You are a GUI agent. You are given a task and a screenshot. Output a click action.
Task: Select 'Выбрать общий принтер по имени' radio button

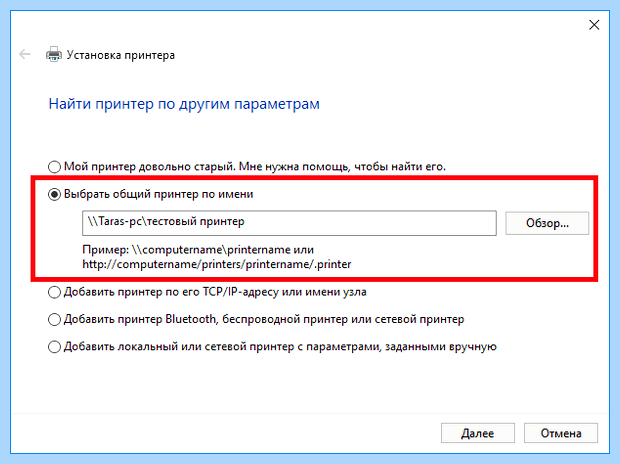(54, 194)
